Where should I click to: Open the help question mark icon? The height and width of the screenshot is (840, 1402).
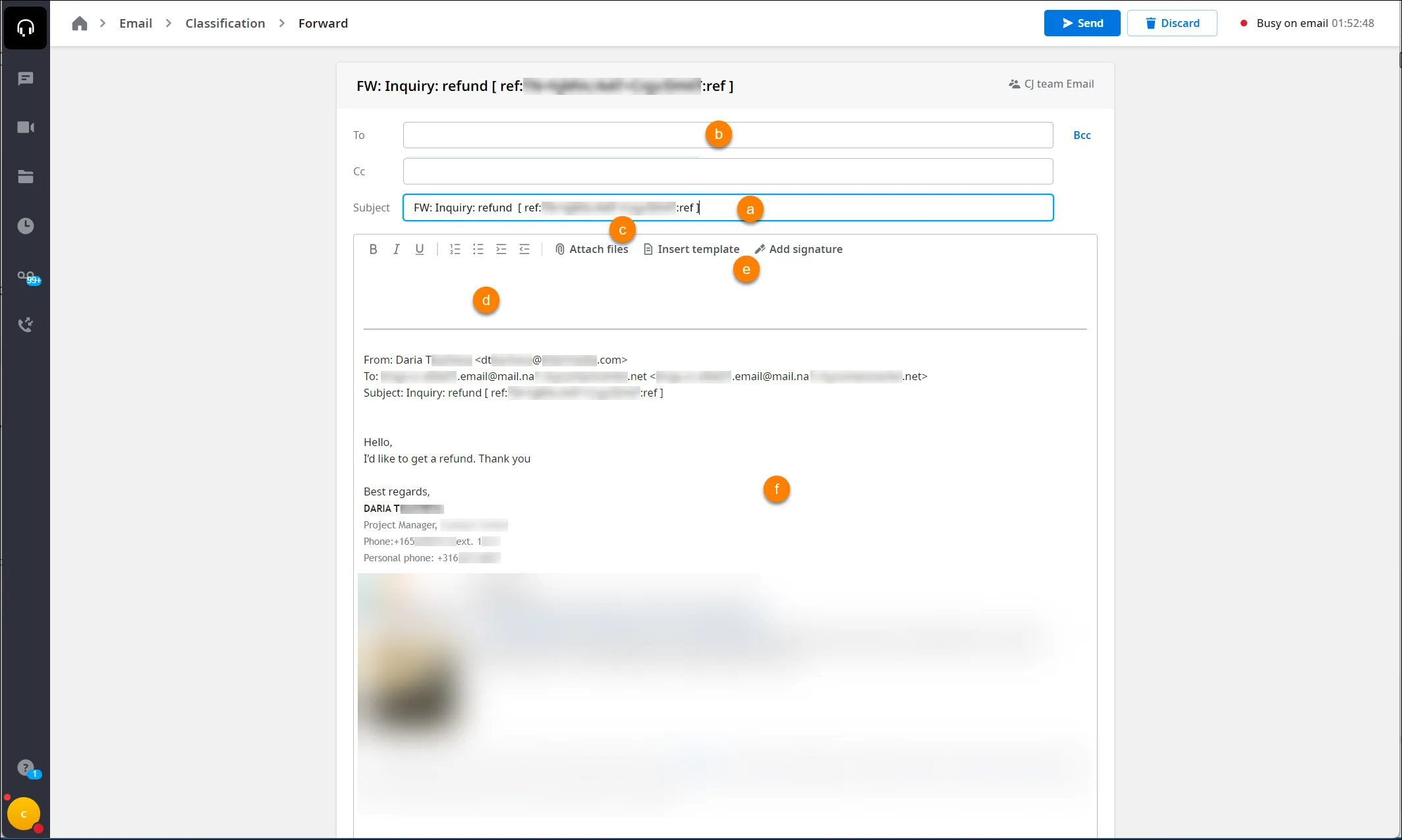tap(26, 768)
